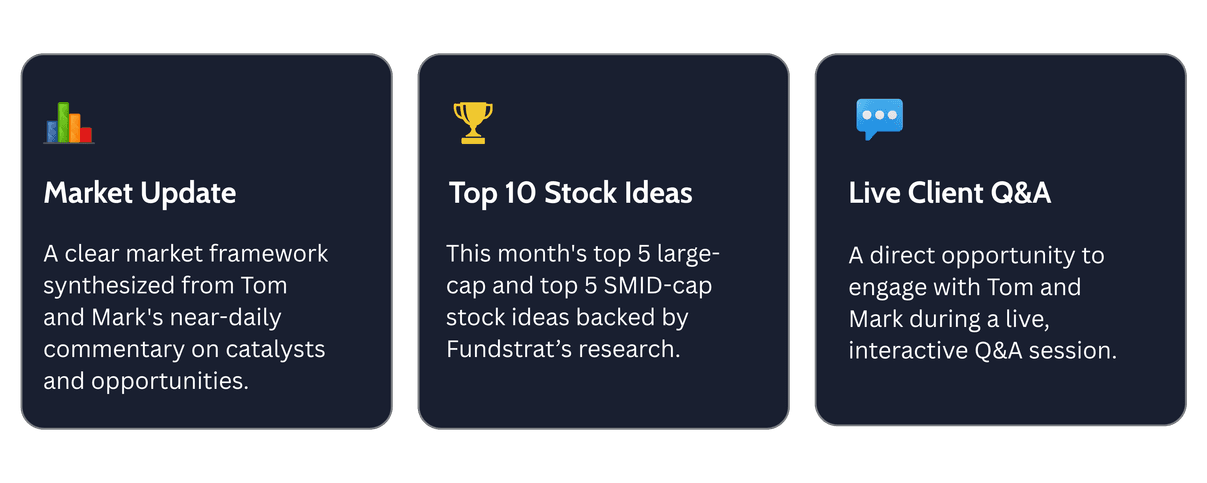Click the bar chart icon on Market Update card
Image resolution: width=1207 pixels, height=483 pixels.
69,122
